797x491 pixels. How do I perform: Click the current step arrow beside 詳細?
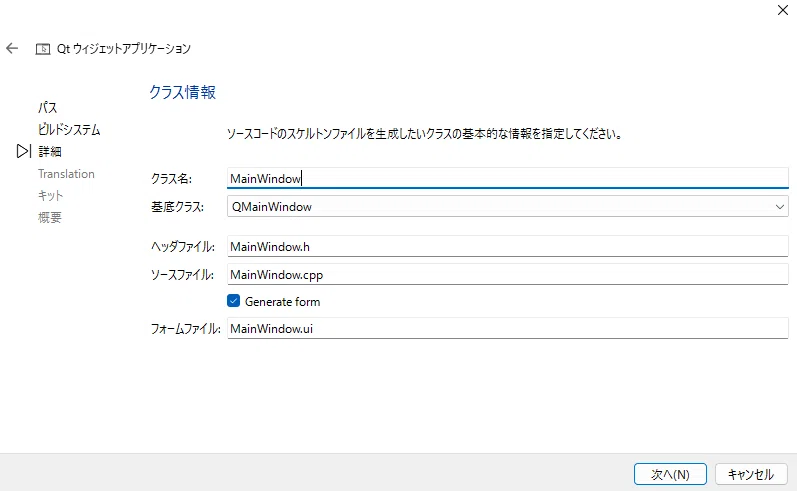(23, 151)
